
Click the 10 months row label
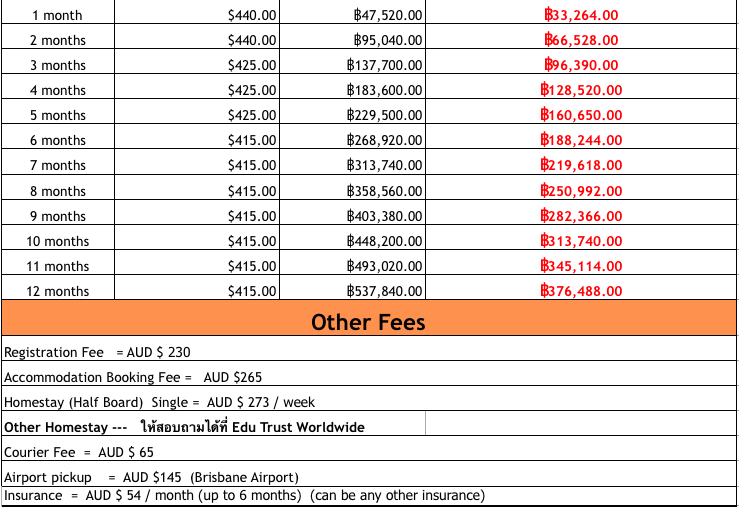pyautogui.click(x=58, y=241)
